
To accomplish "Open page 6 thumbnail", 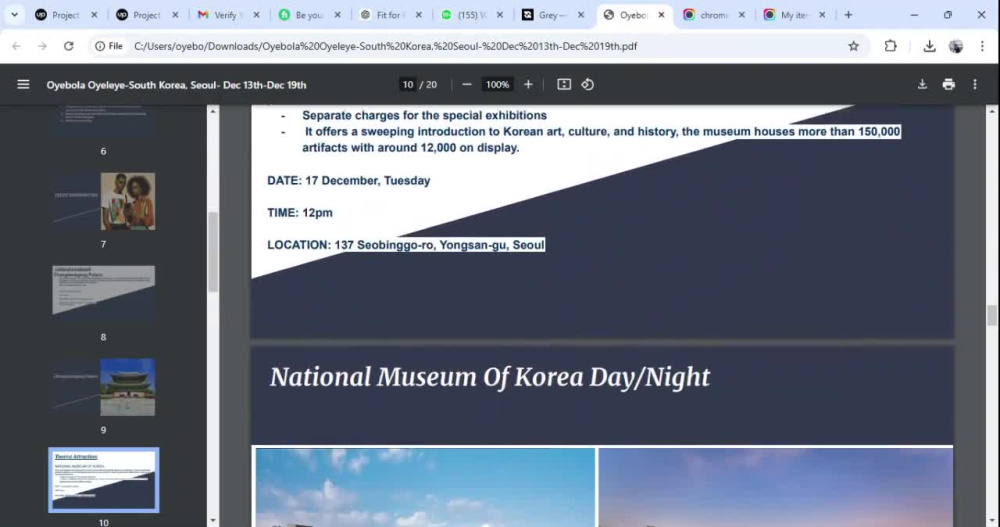I will 103,119.
